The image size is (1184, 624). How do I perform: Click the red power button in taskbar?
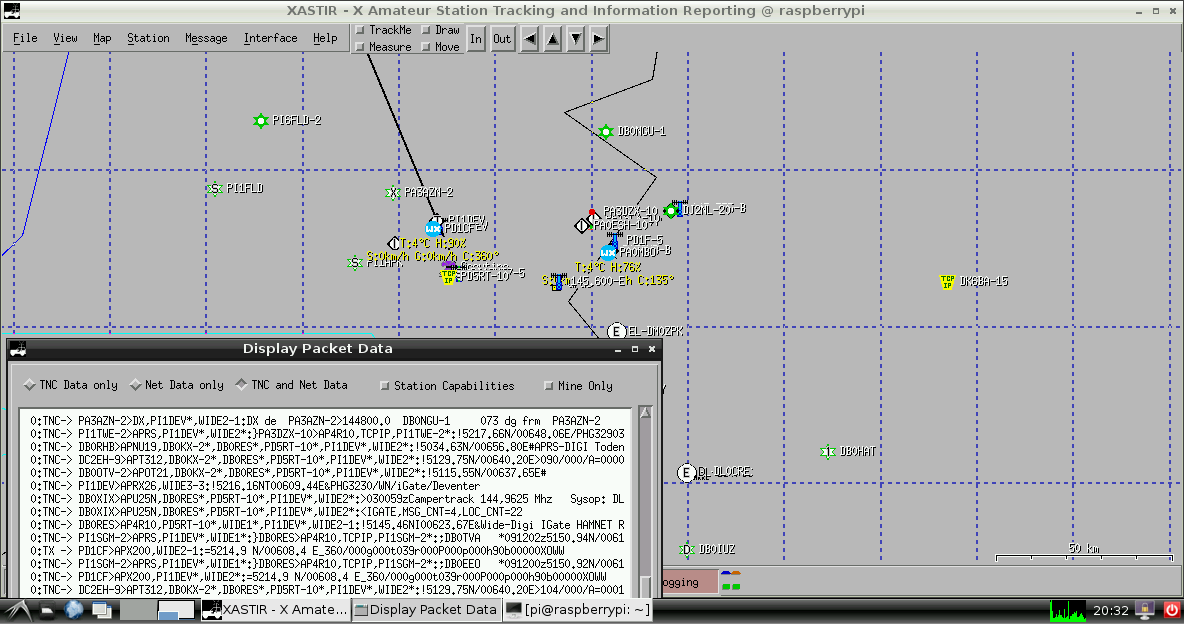(x=1172, y=609)
